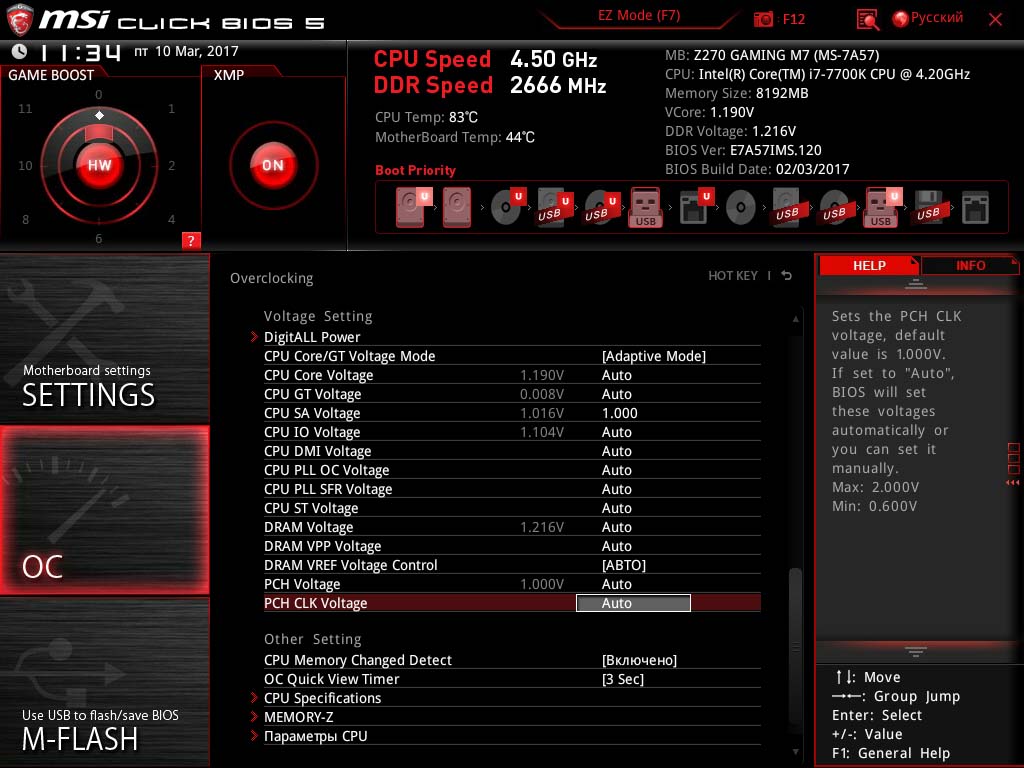Open CPU Core/GT Voltage Mode [Adaptive Mode]
The height and width of the screenshot is (768, 1024).
tap(654, 356)
